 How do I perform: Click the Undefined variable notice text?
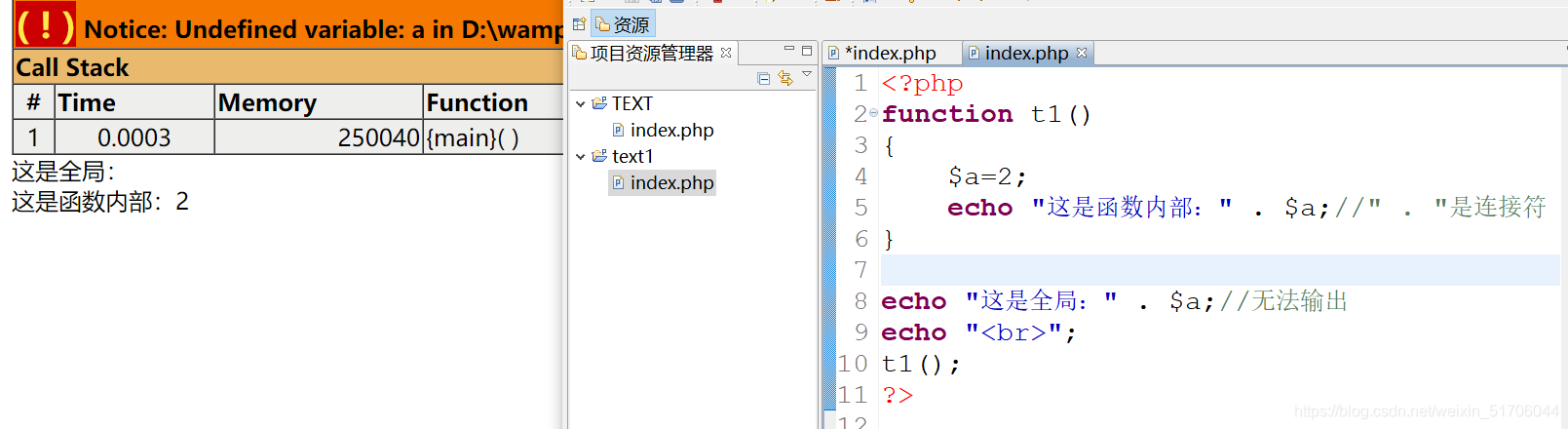click(x=323, y=29)
